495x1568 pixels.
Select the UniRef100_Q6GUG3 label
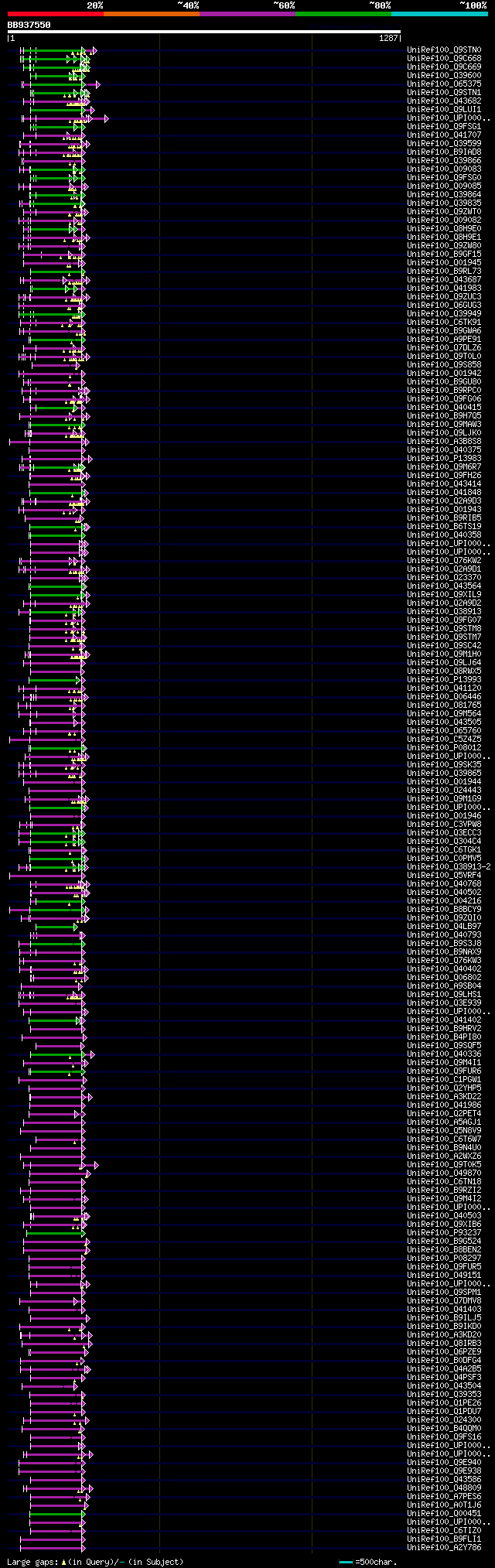pyautogui.click(x=444, y=306)
